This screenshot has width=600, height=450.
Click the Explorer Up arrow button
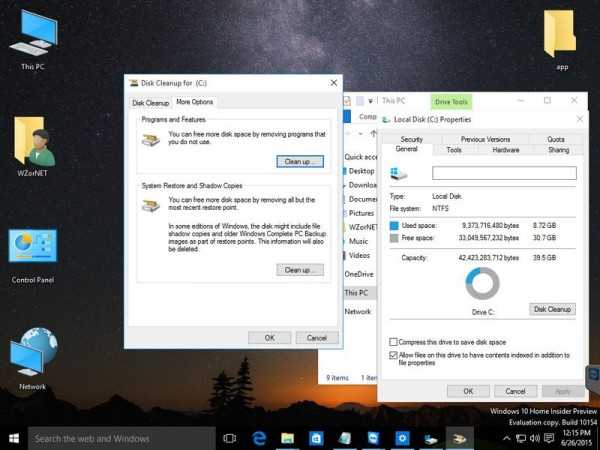373,134
